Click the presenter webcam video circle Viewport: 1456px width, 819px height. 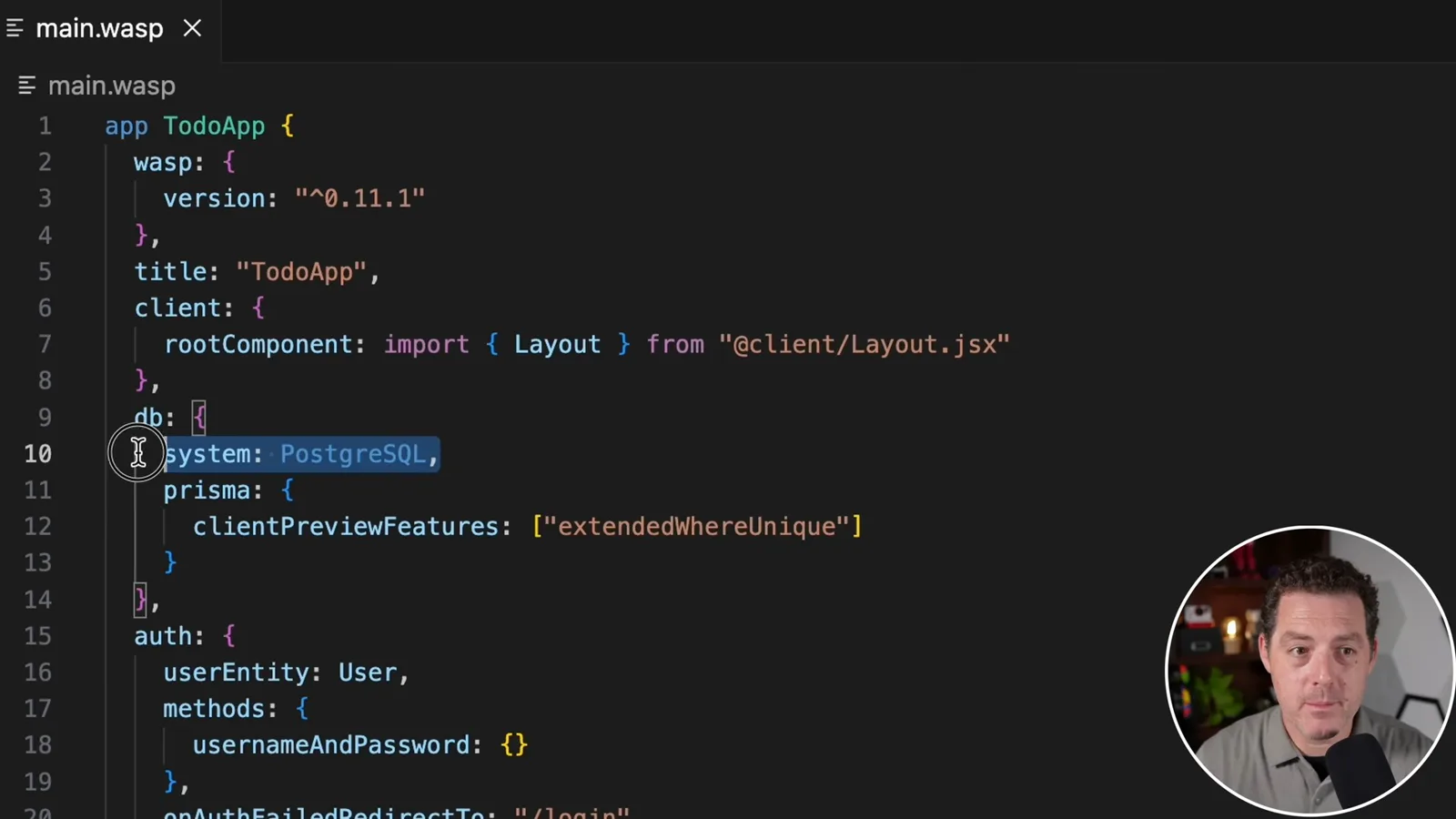point(1309,671)
